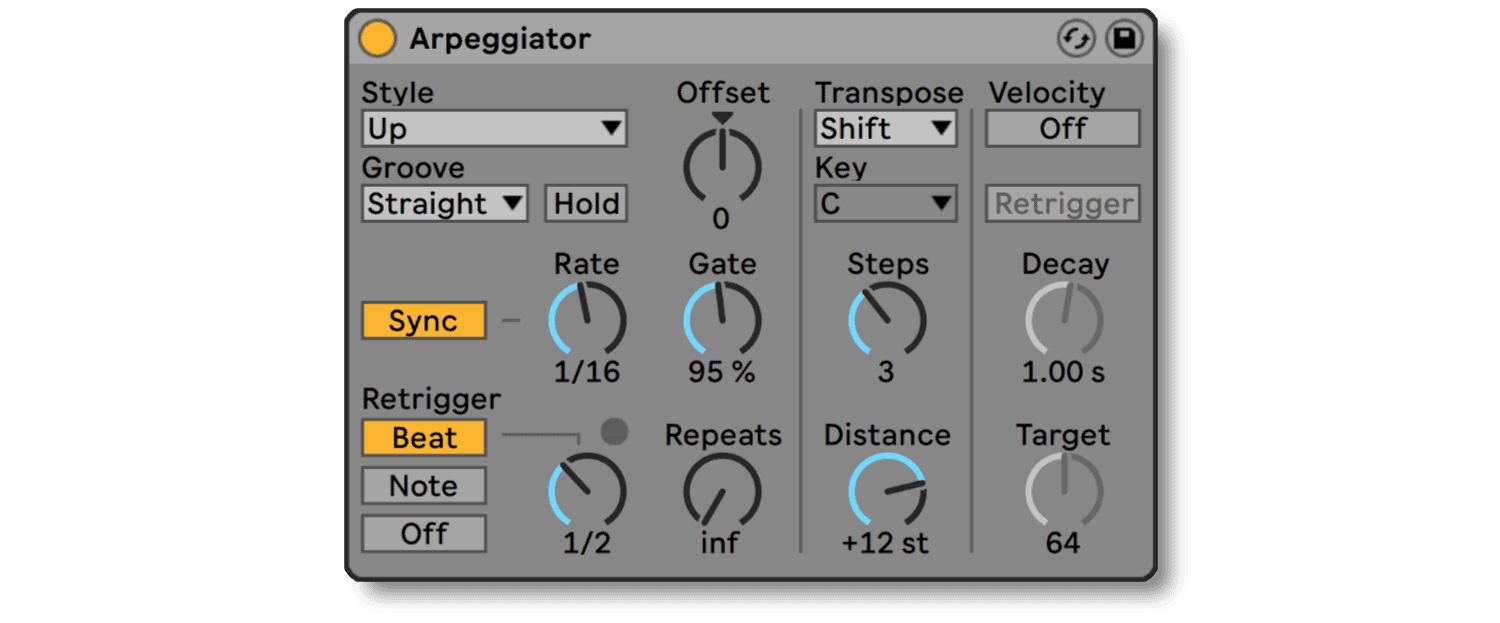Click the Repeats knob

tap(722, 492)
